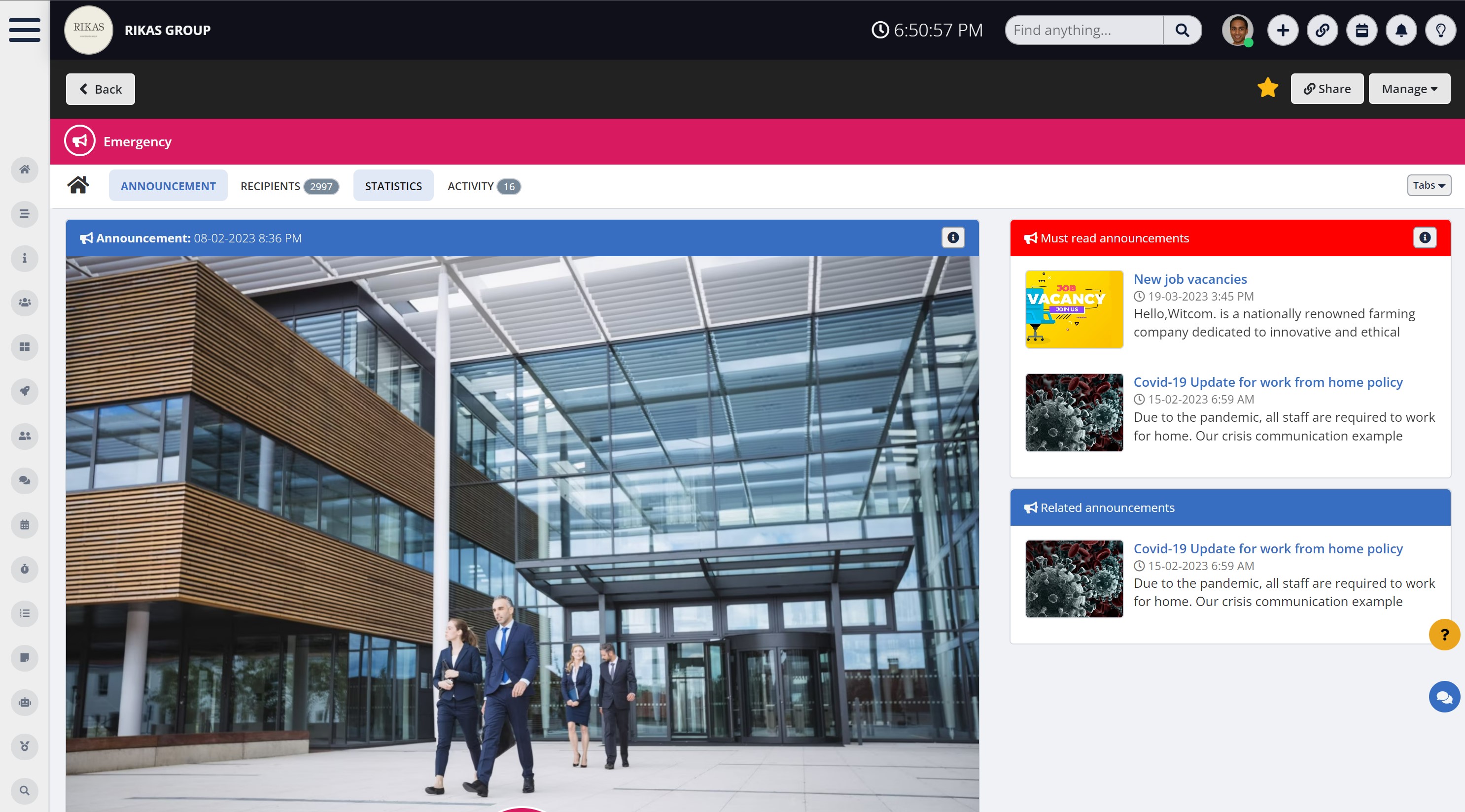This screenshot has height=812, width=1465.
Task: Click the Job Vacancy thumbnail image
Action: (x=1074, y=309)
